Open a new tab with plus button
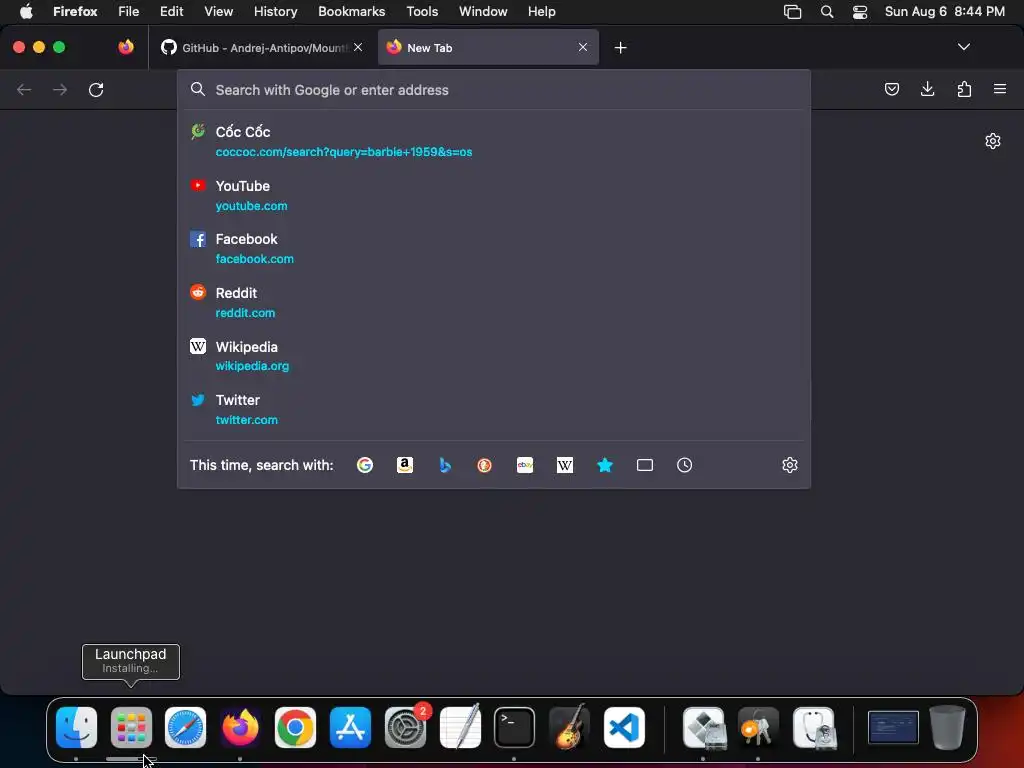 click(x=620, y=48)
